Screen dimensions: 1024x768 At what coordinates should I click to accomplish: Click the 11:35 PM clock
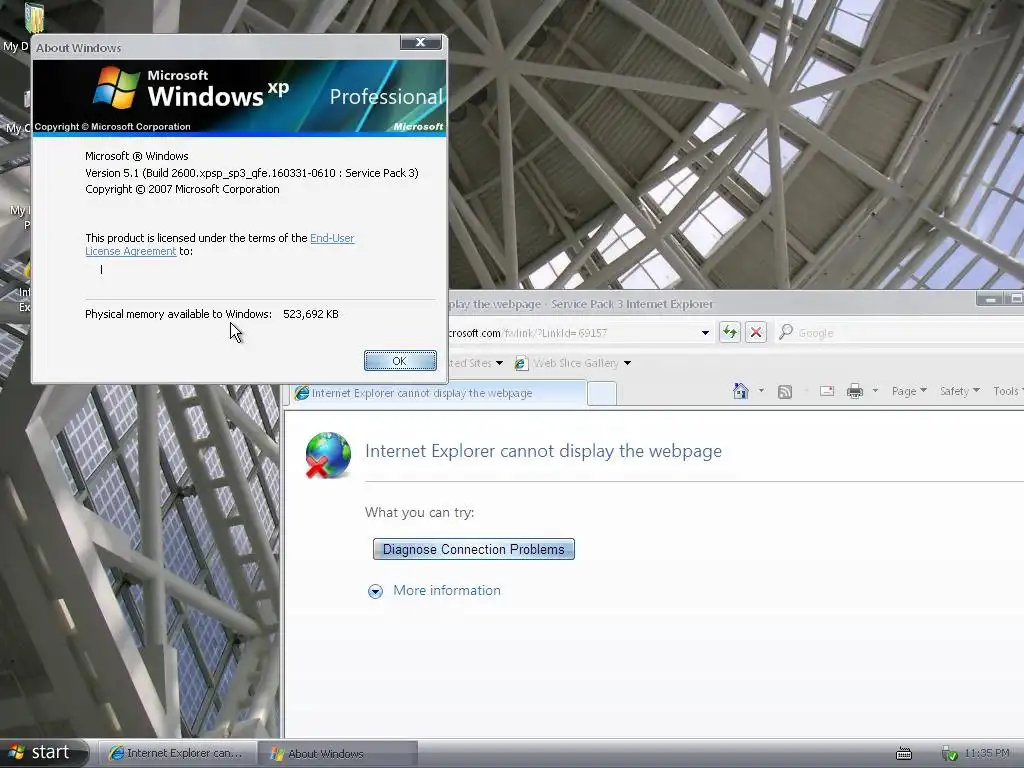(986, 753)
